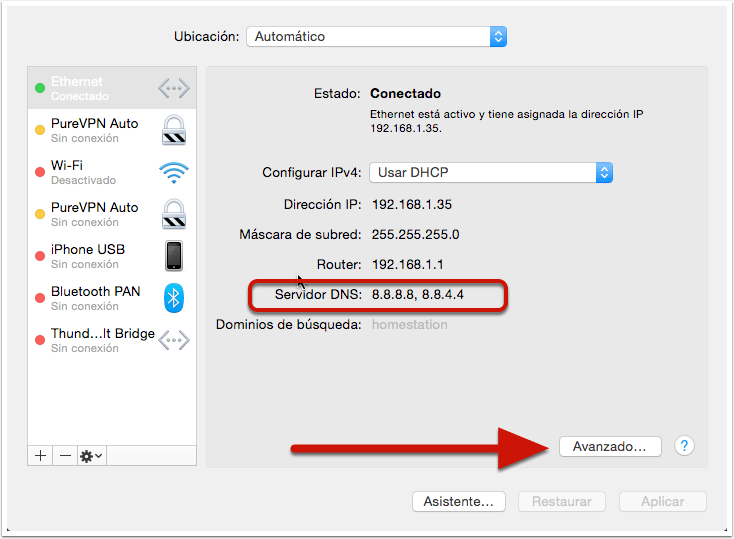Image resolution: width=734 pixels, height=539 pixels.
Task: Open the Avanzado settings
Action: [x=610, y=447]
